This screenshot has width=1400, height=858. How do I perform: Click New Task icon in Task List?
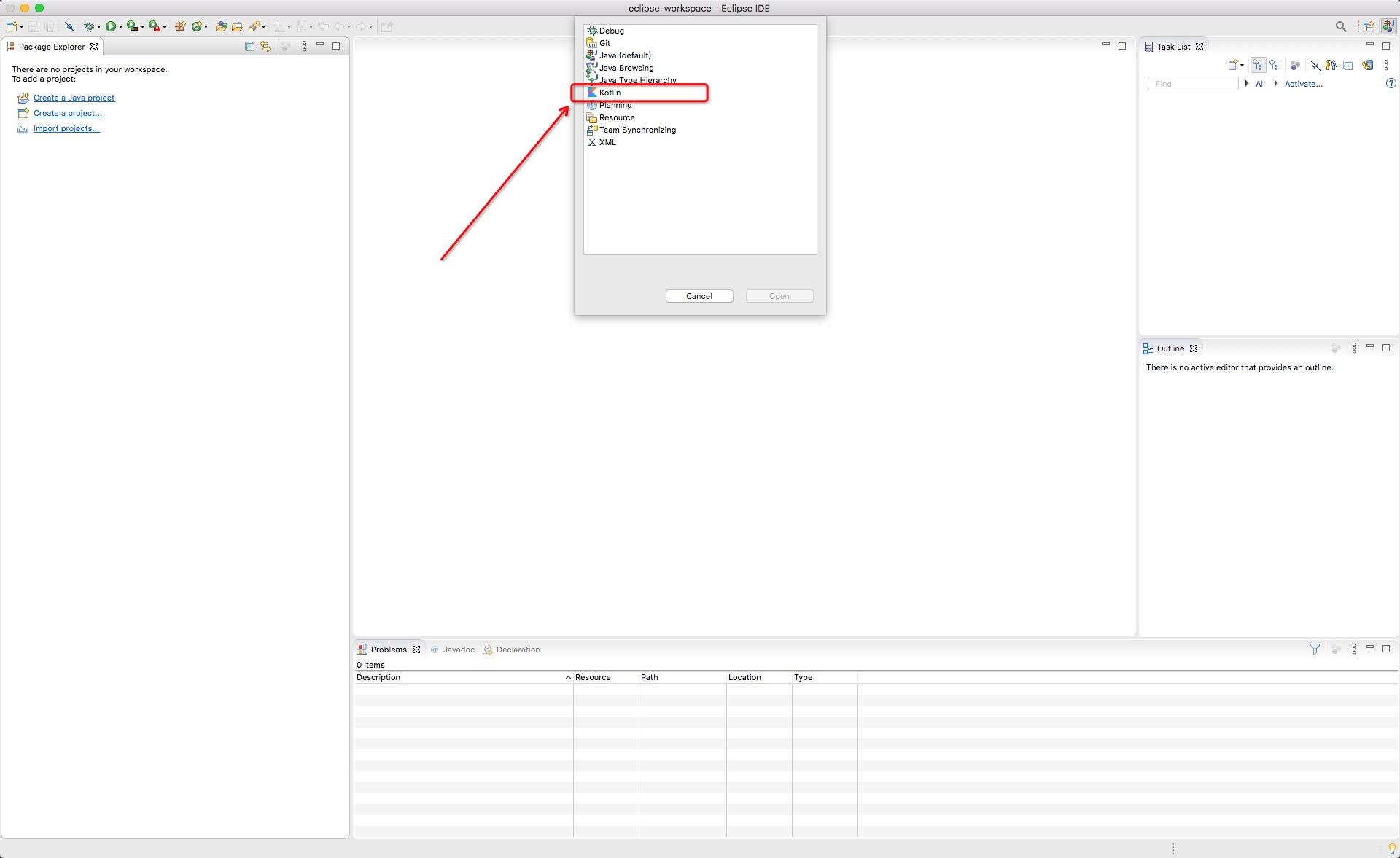(1233, 65)
